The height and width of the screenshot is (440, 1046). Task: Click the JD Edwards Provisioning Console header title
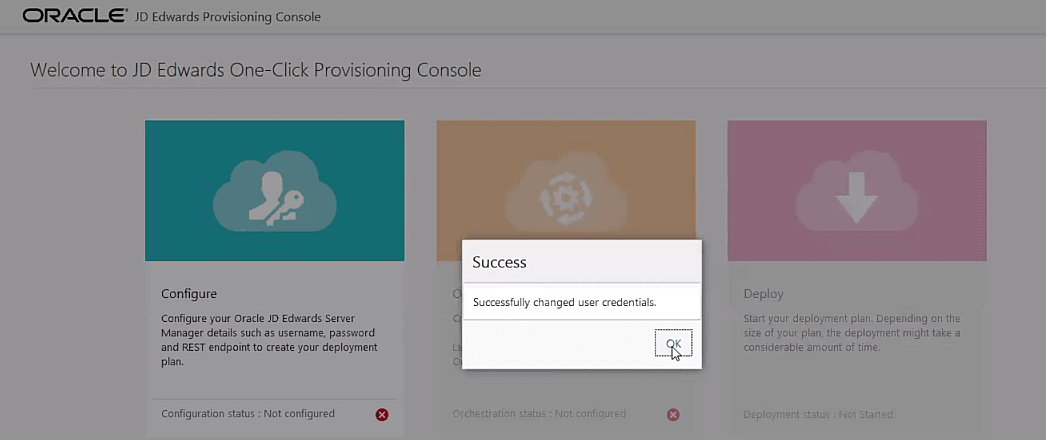coord(227,17)
